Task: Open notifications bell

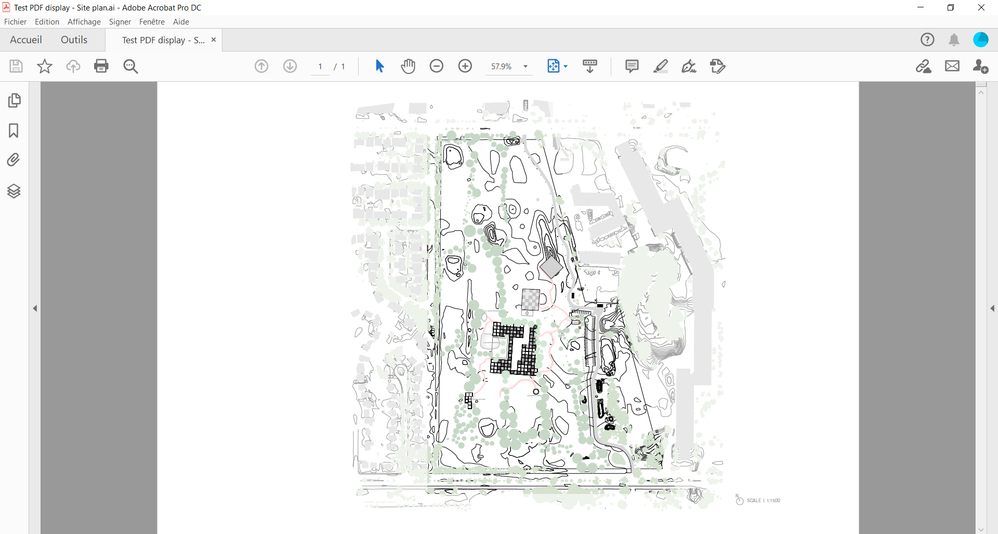Action: tap(953, 40)
